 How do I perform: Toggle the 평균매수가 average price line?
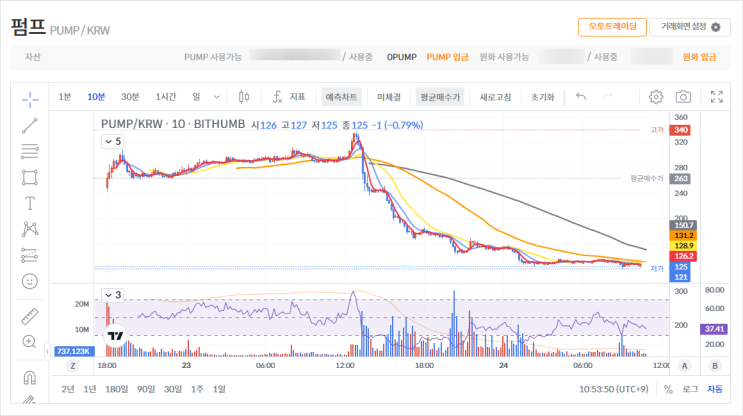tap(440, 97)
